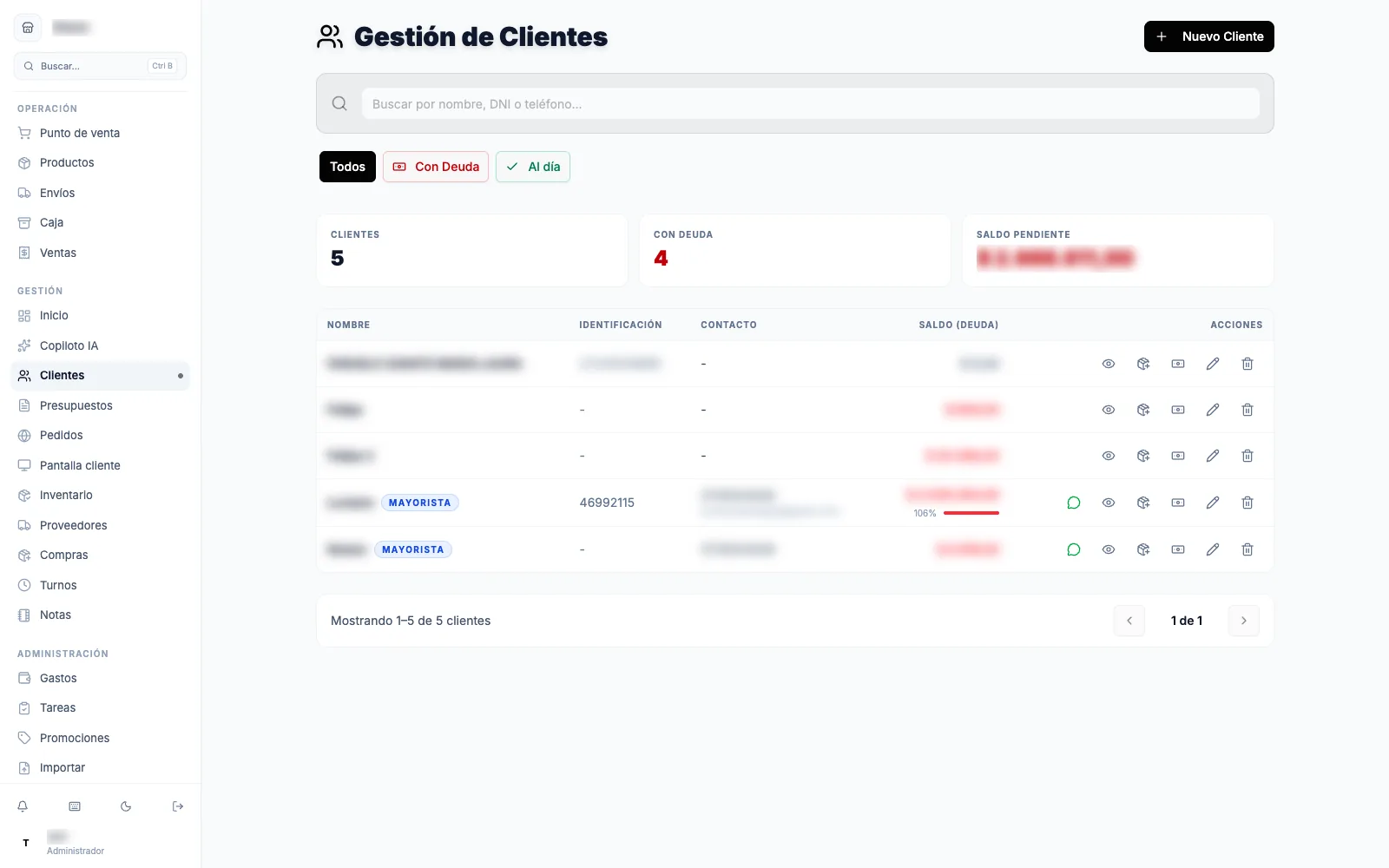The height and width of the screenshot is (868, 1389).
Task: Focus the client search by name field
Action: [x=811, y=103]
